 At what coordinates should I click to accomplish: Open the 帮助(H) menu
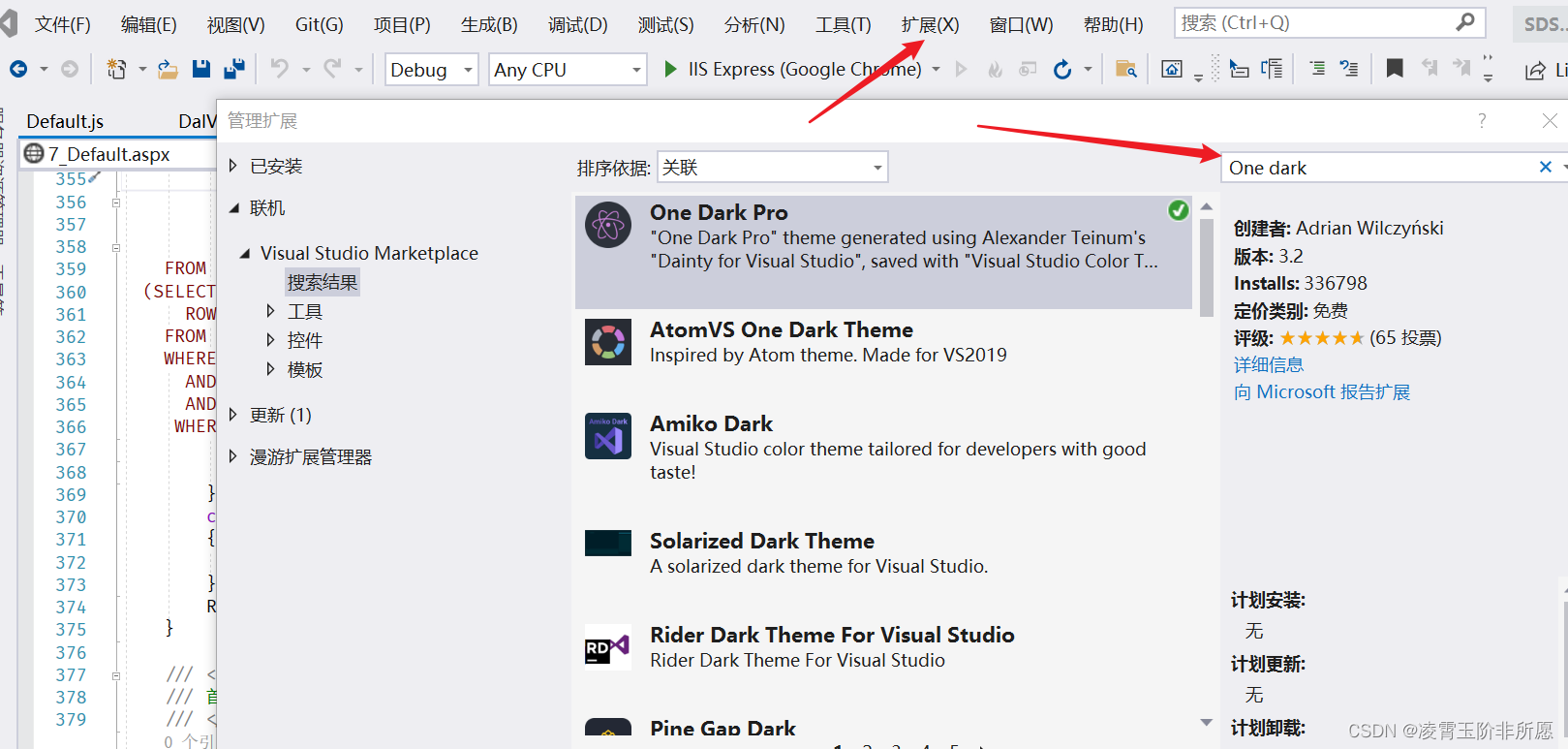pos(1114,24)
